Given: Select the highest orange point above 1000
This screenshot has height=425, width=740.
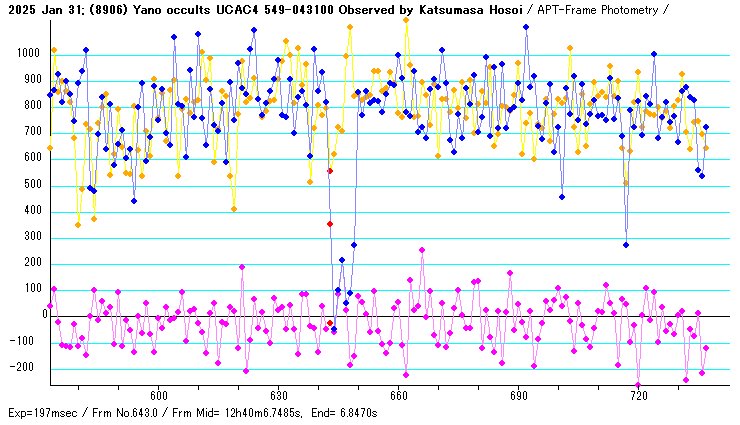Looking at the screenshot, I should [x=406, y=20].
